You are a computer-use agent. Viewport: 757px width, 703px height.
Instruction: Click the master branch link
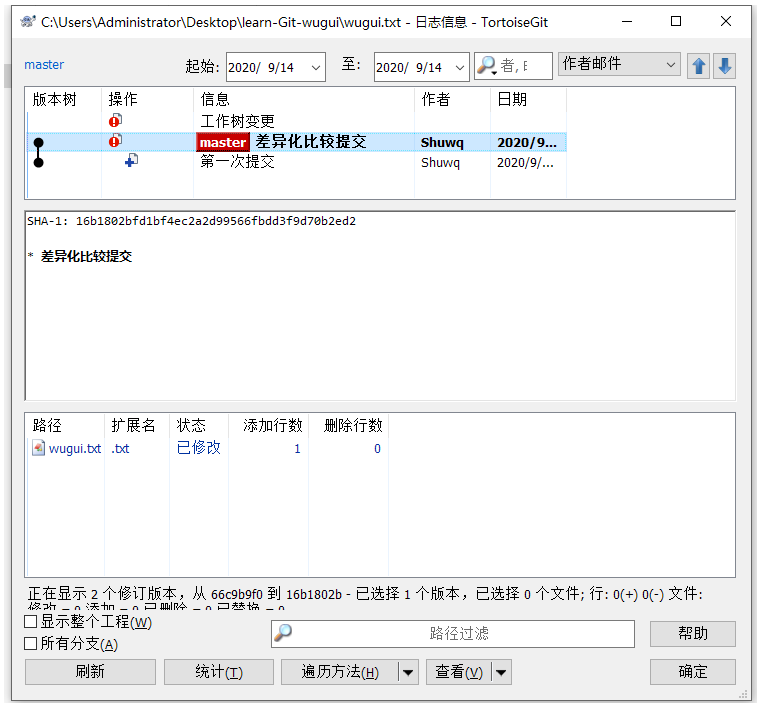[44, 65]
